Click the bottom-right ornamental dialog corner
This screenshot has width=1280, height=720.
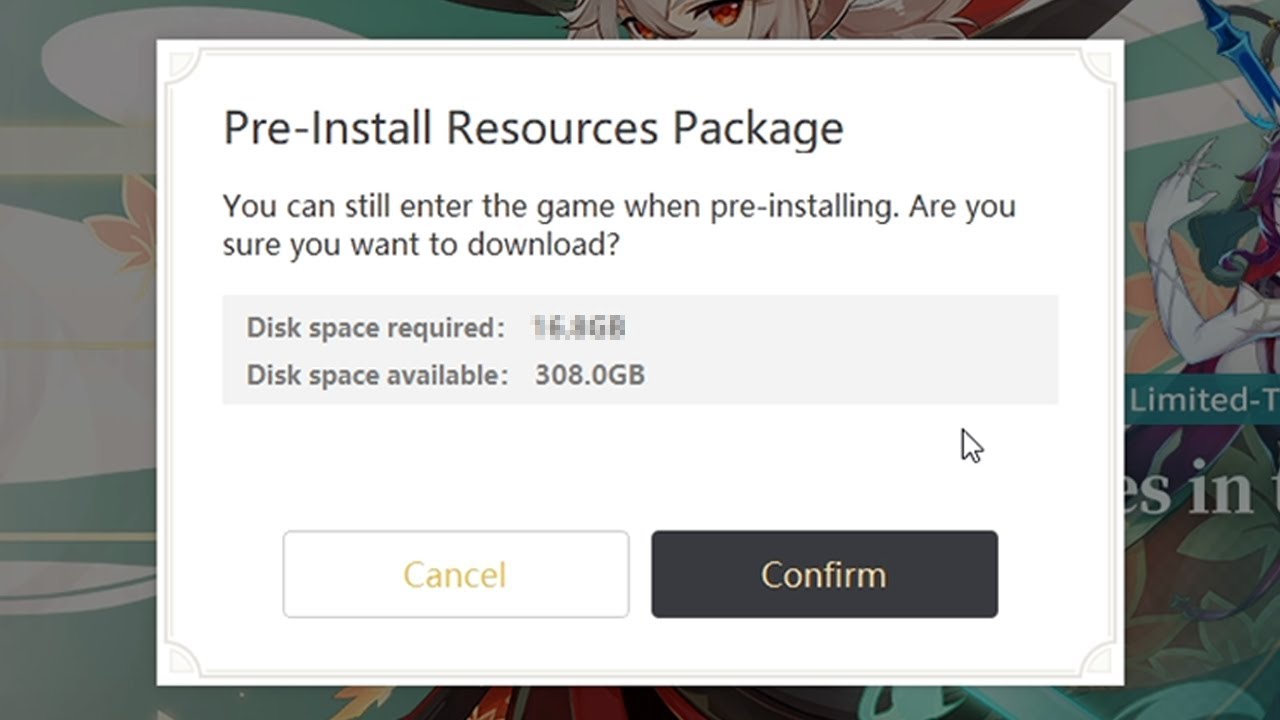click(x=1099, y=661)
